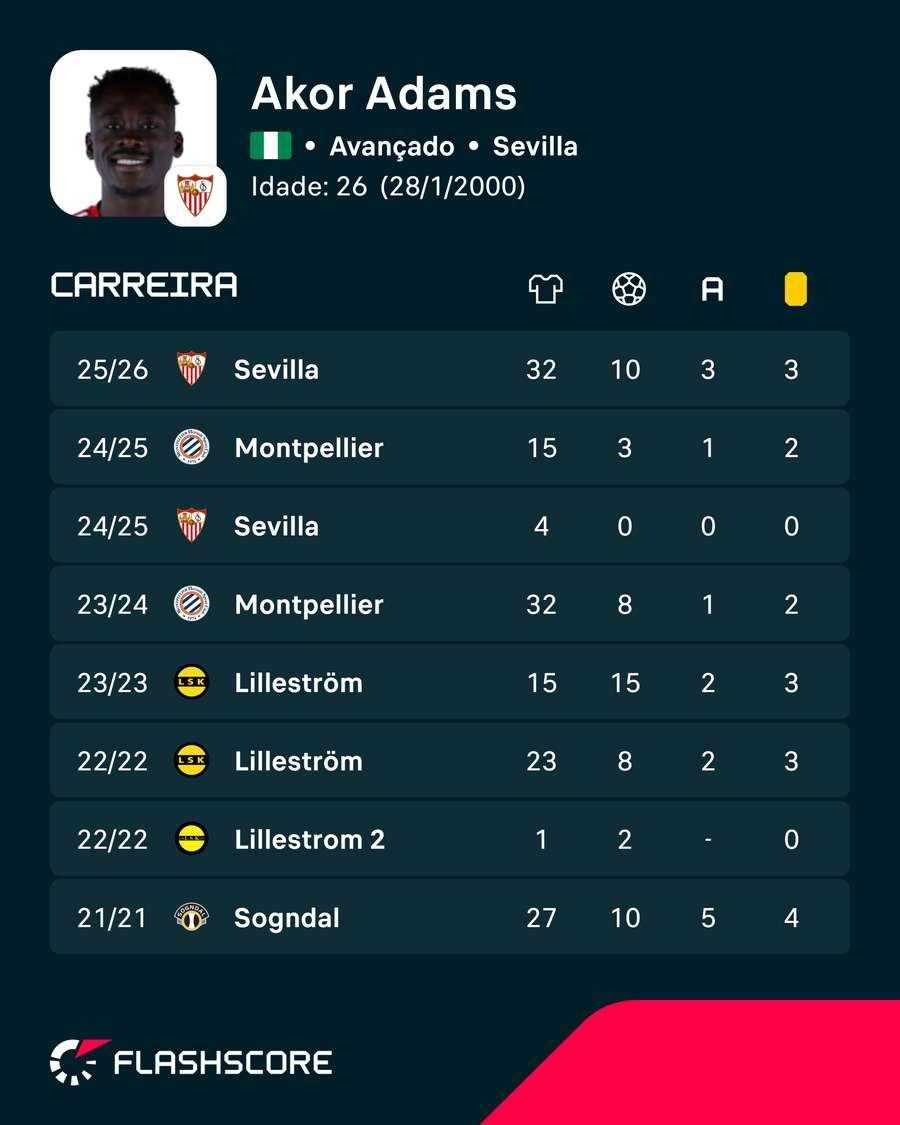Click the Nigeria flag icon

[x=271, y=146]
